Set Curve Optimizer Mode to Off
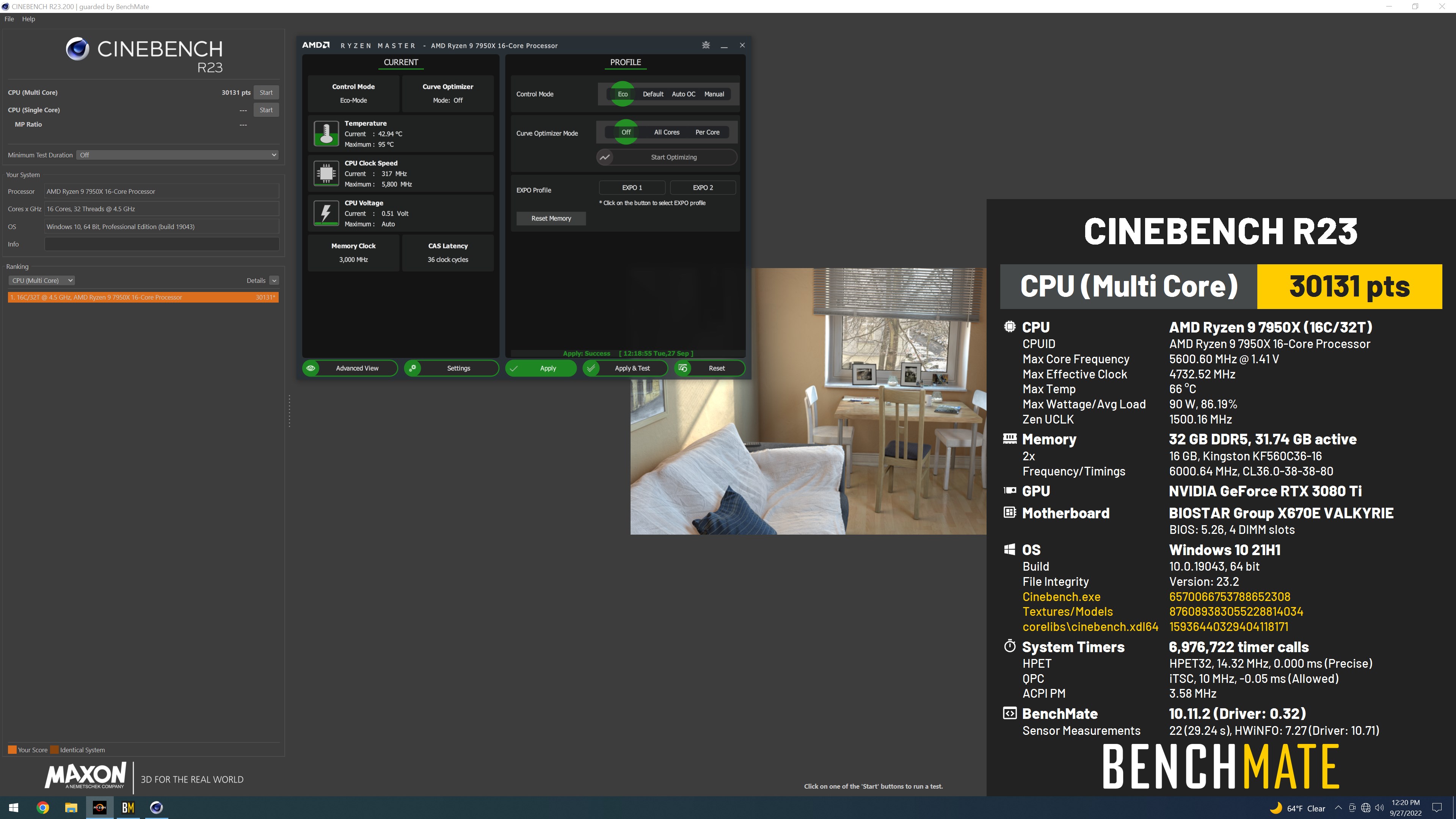1456x819 pixels. [x=626, y=132]
